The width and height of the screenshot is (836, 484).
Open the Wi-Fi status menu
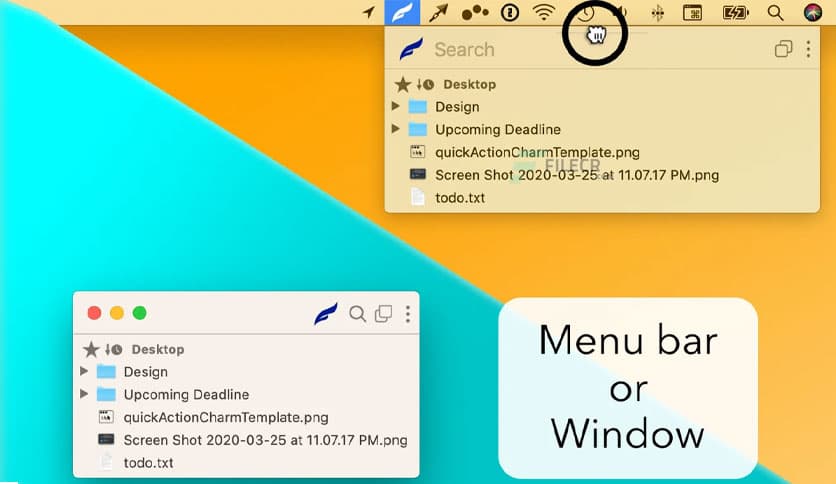click(x=544, y=12)
